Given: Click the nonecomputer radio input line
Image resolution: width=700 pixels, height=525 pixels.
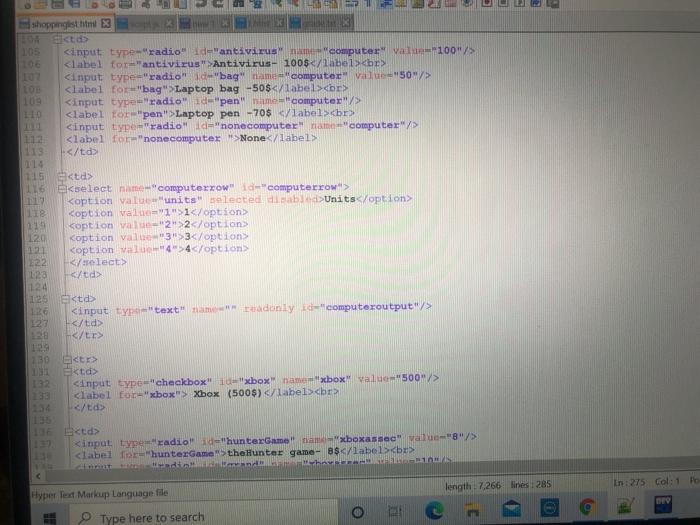Looking at the screenshot, I should coord(242,126).
